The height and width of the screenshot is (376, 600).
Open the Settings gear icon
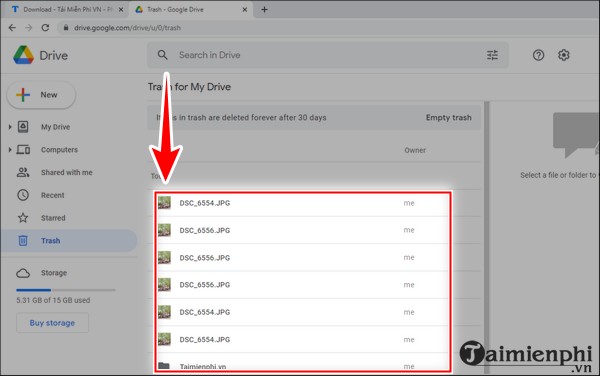click(563, 55)
